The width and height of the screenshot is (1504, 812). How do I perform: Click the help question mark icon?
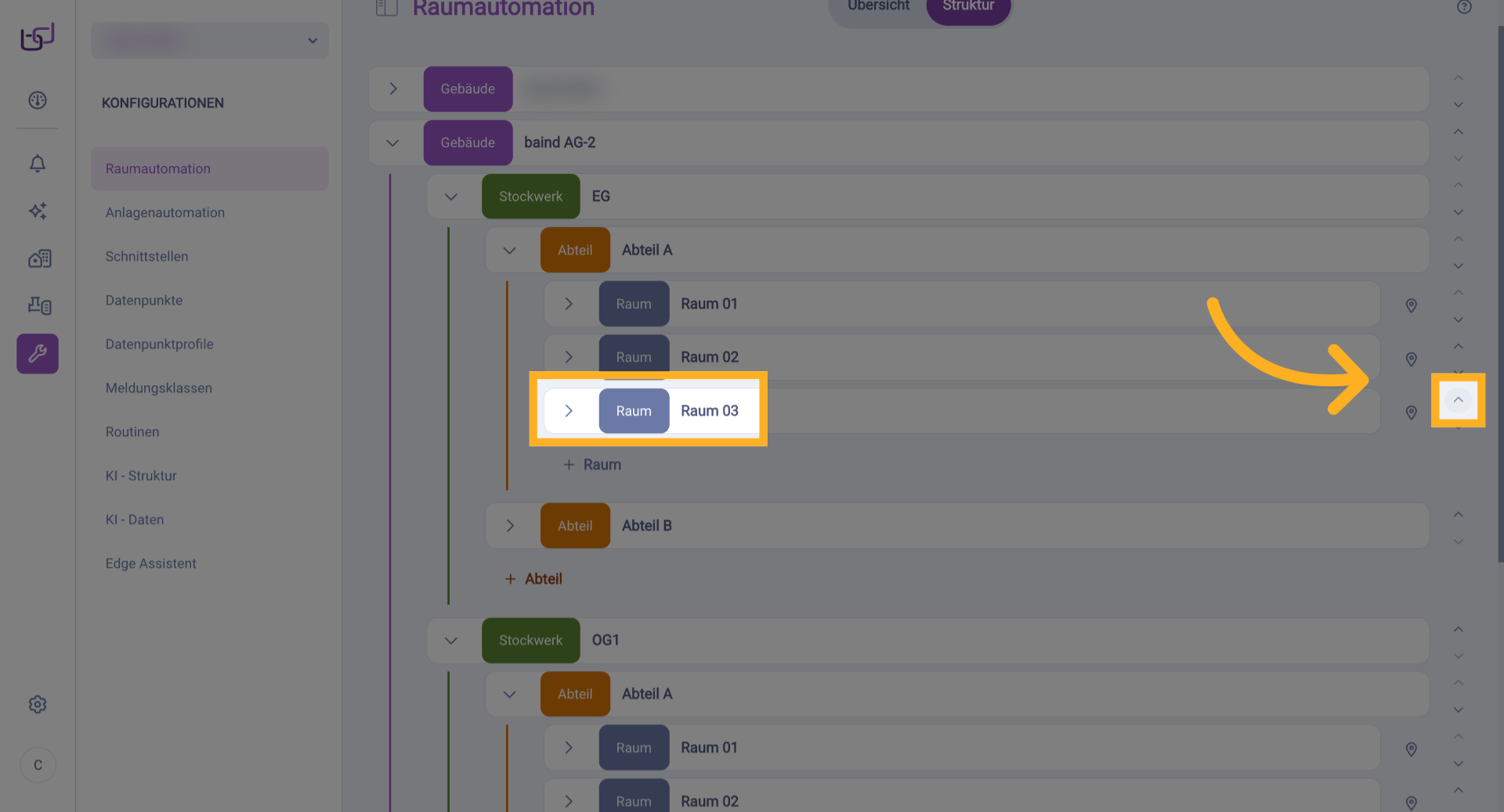pos(1464,7)
